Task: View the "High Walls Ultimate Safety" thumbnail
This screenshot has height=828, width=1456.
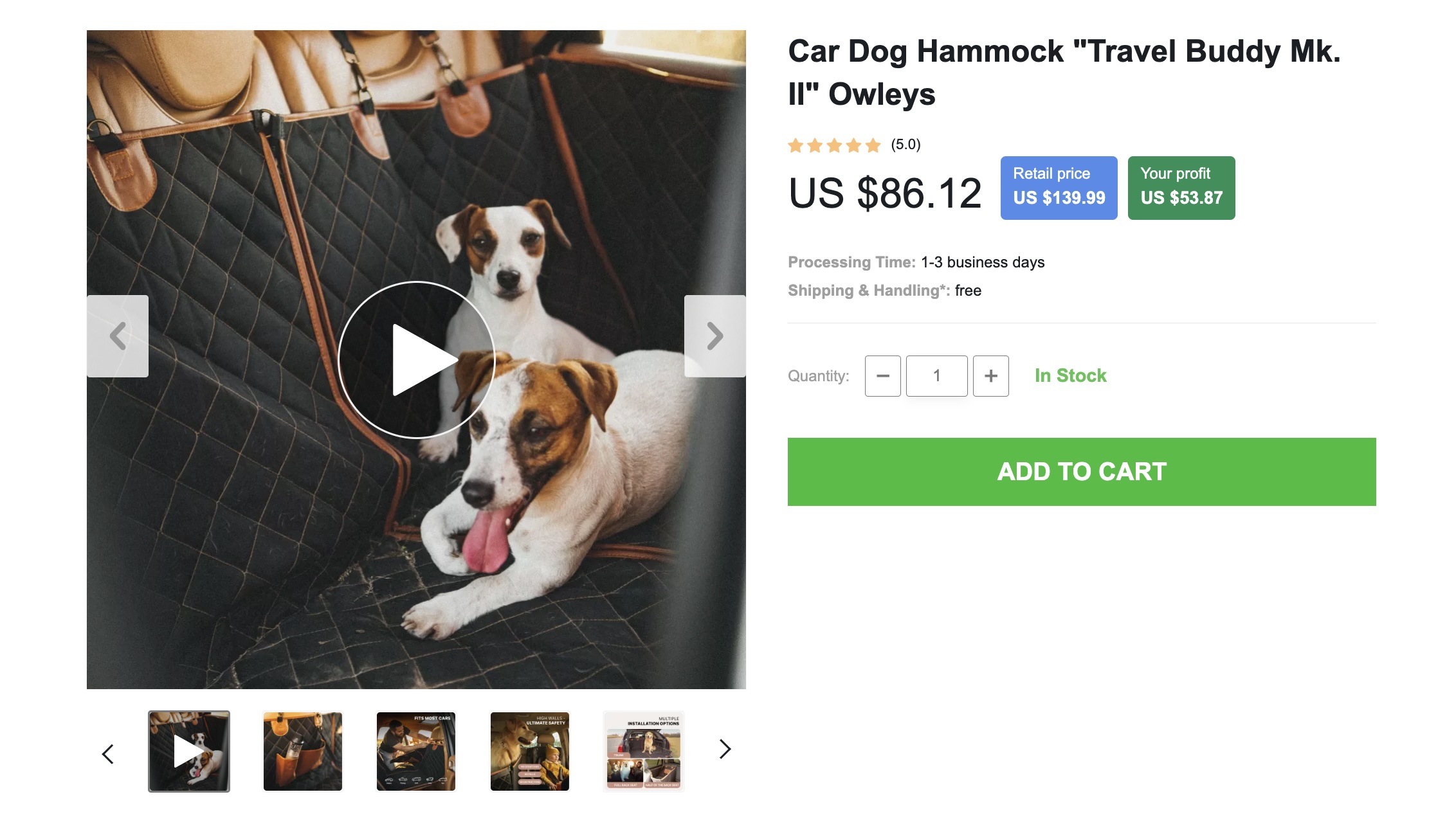Action: pyautogui.click(x=530, y=751)
